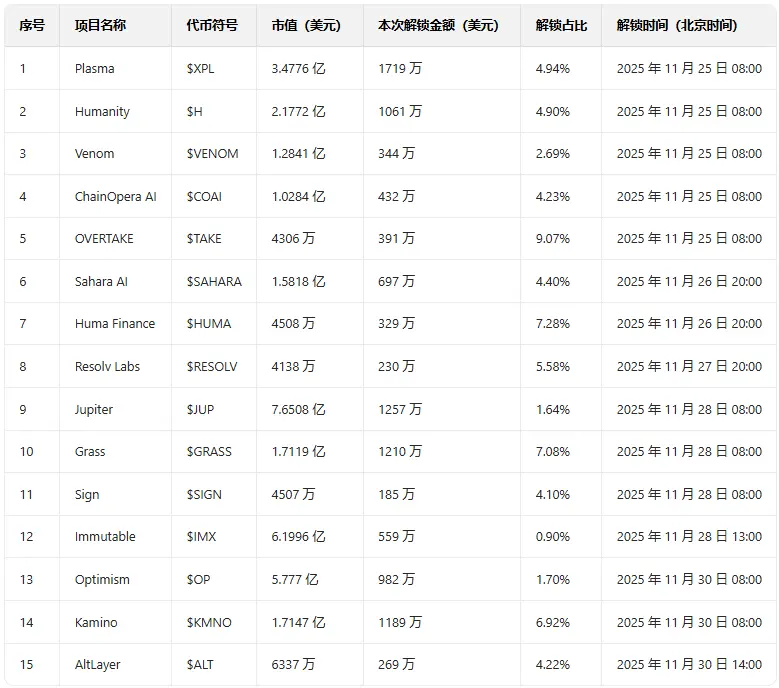Image resolution: width=779 pixels, height=688 pixels.
Task: Click the $VENOM token symbol
Action: coord(212,153)
